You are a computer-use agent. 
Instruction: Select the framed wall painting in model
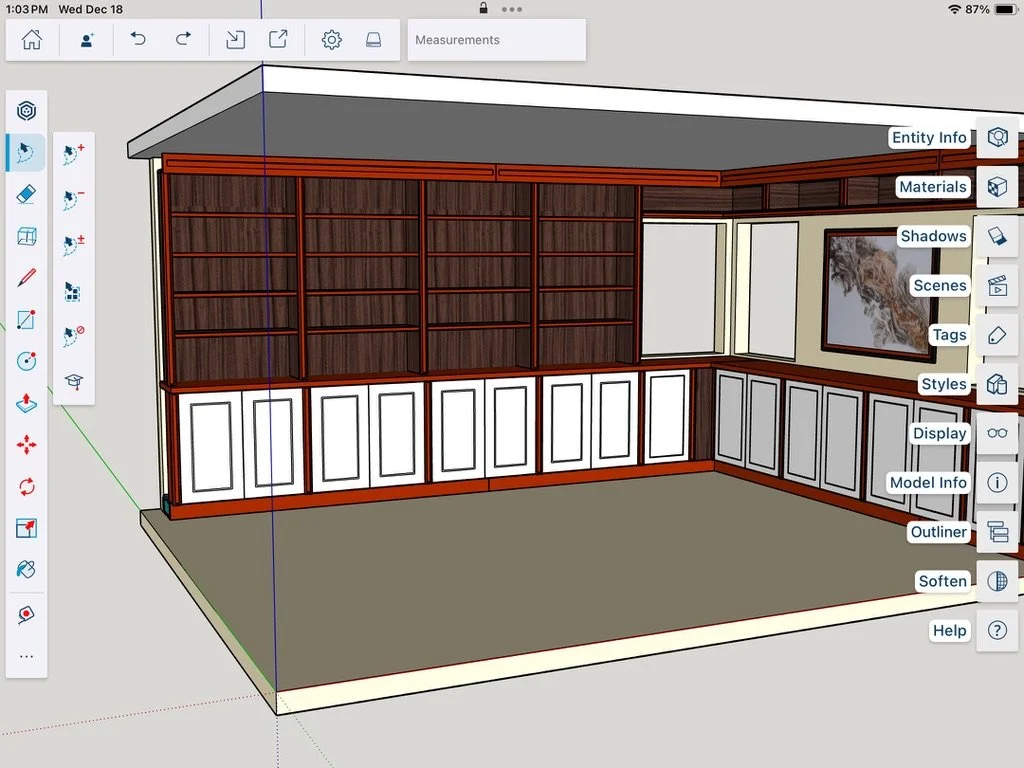[878, 295]
